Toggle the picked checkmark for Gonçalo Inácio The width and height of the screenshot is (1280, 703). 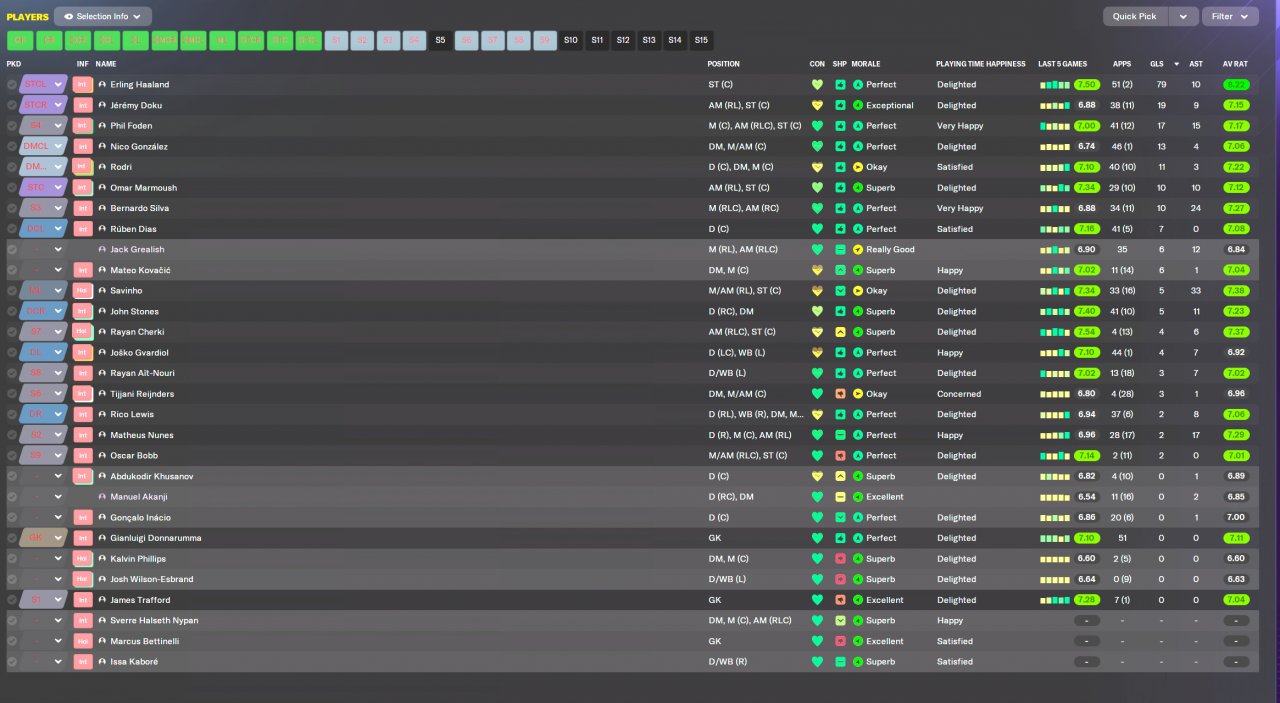(x=12, y=518)
